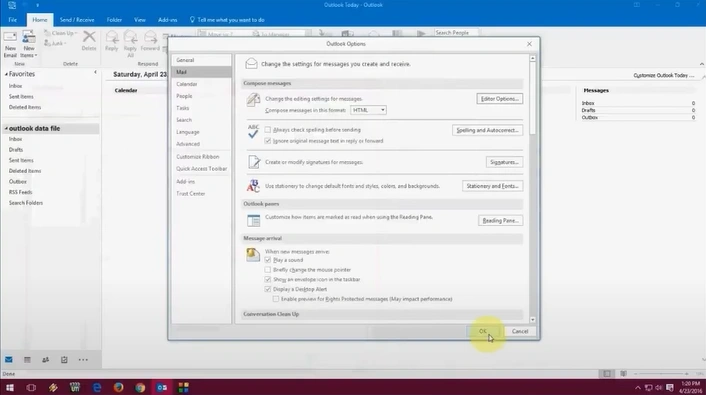Image resolution: width=706 pixels, height=395 pixels.
Task: Enable Always check spelling before sending
Action: pyautogui.click(x=268, y=130)
